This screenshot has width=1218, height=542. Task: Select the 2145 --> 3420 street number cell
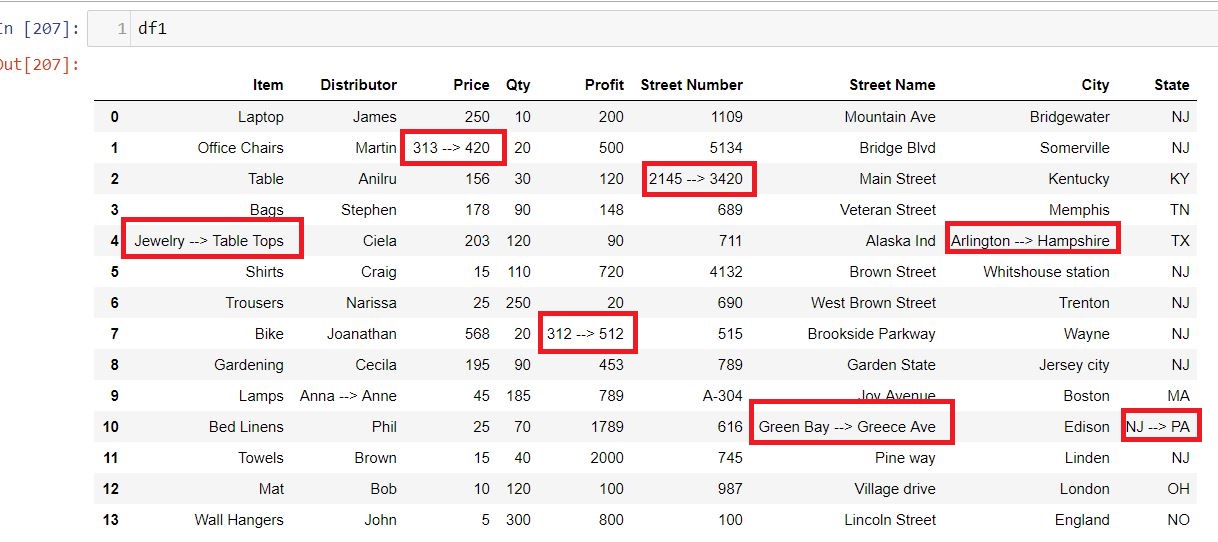(698, 179)
